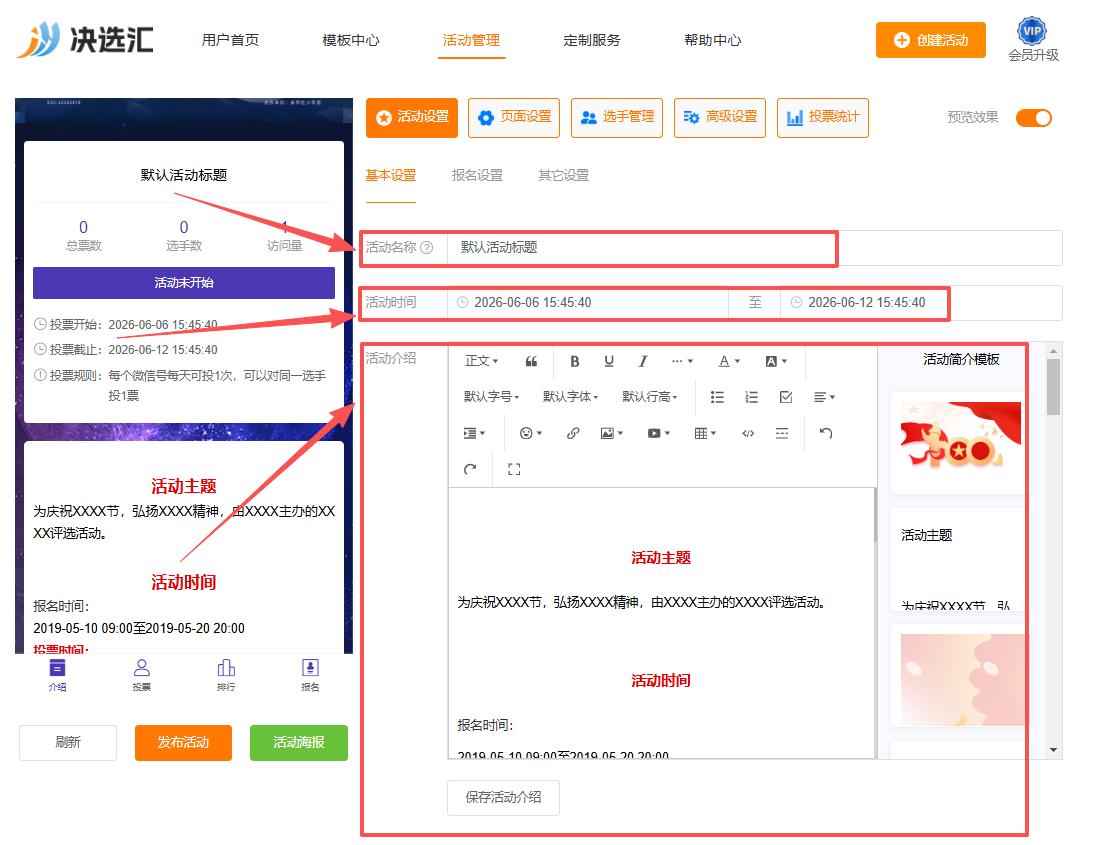
Task: Click the start time field 2026-06-06
Action: click(588, 303)
